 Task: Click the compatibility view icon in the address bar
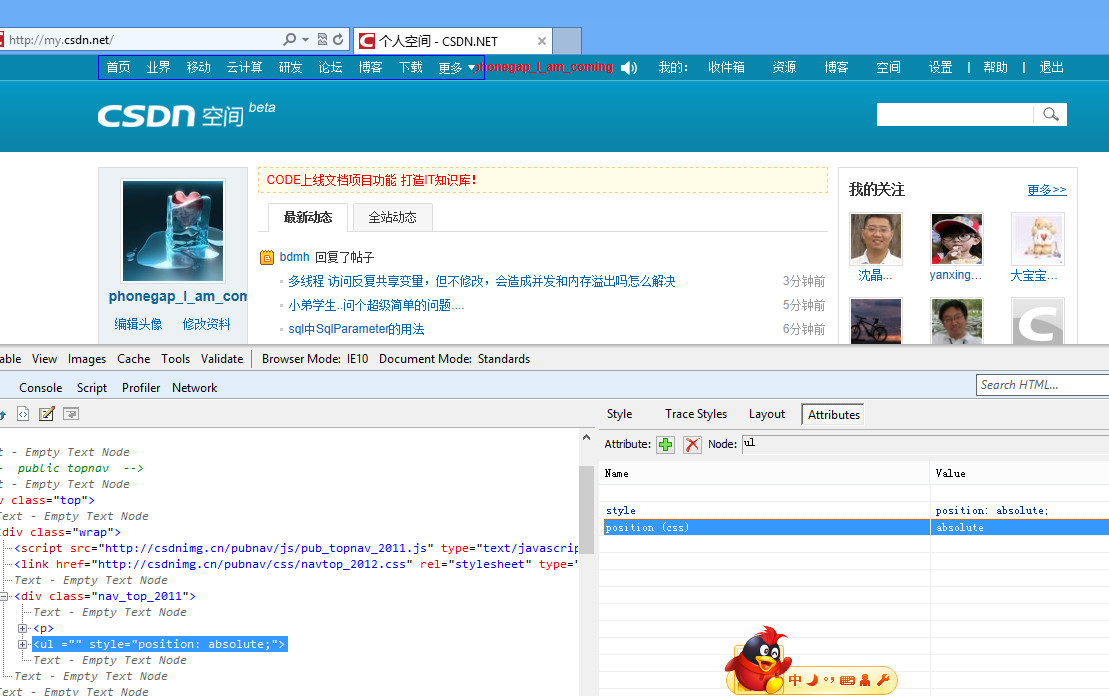tap(323, 40)
